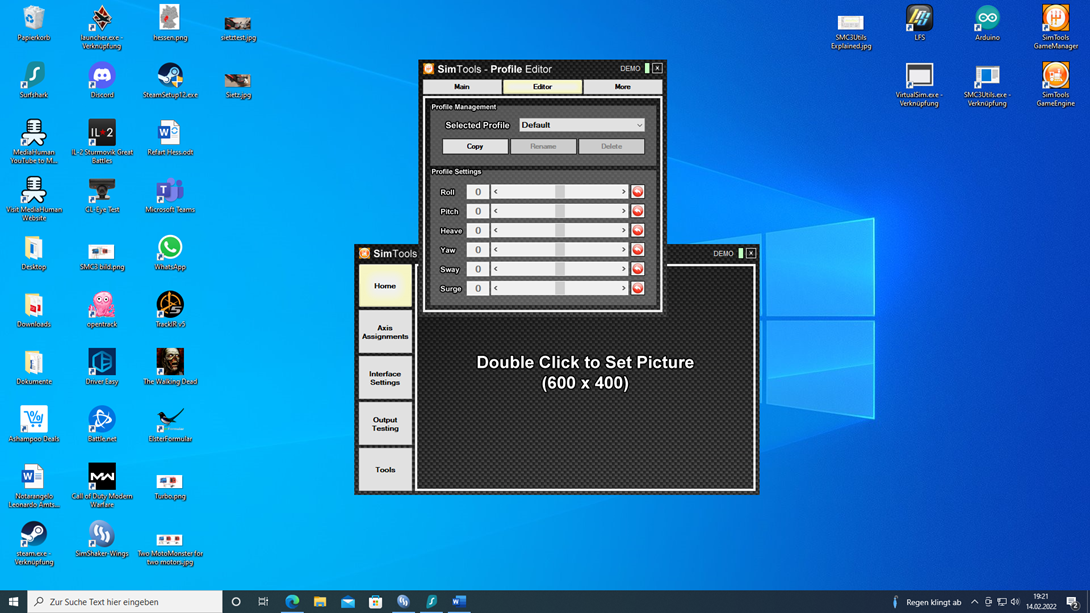
Task: Reset the Yaw value with its red button
Action: coord(637,250)
